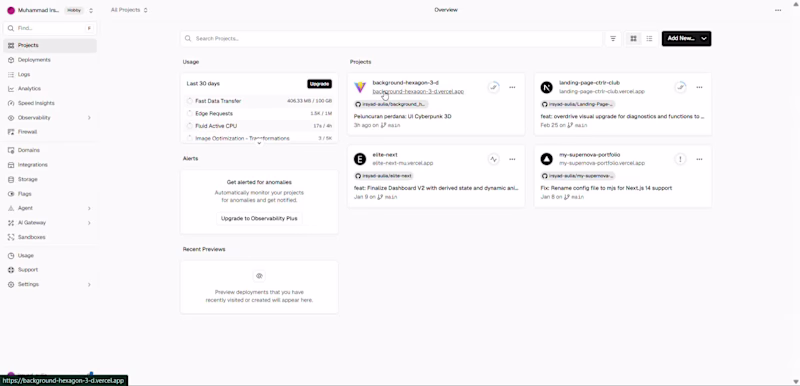Open elite-next more options menu
The height and width of the screenshot is (386, 800).
tap(512, 159)
